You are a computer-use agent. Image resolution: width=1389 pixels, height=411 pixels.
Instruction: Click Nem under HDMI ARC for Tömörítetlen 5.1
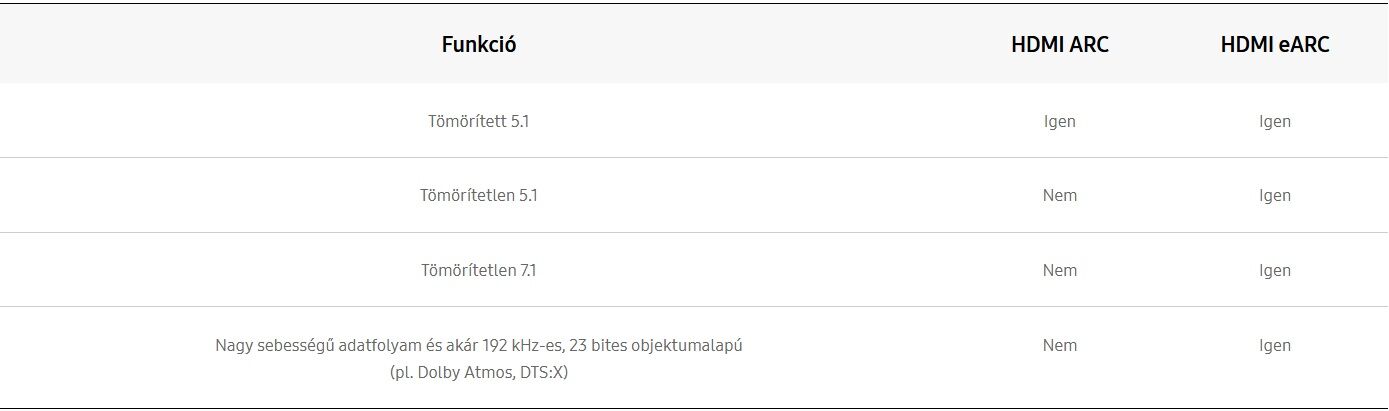[1060, 195]
